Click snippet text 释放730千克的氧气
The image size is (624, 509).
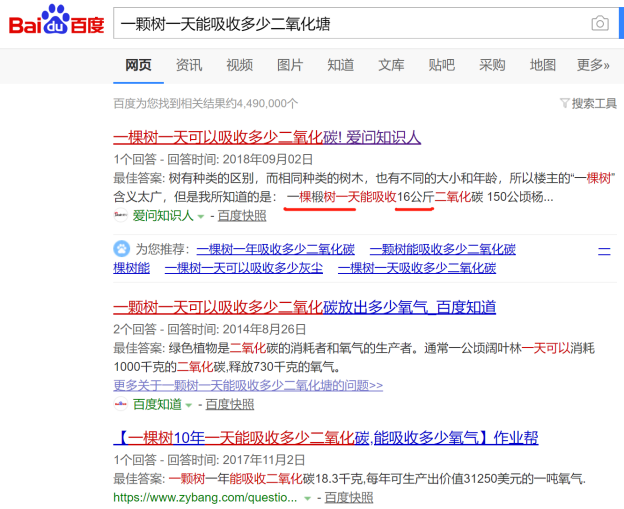click(284, 367)
